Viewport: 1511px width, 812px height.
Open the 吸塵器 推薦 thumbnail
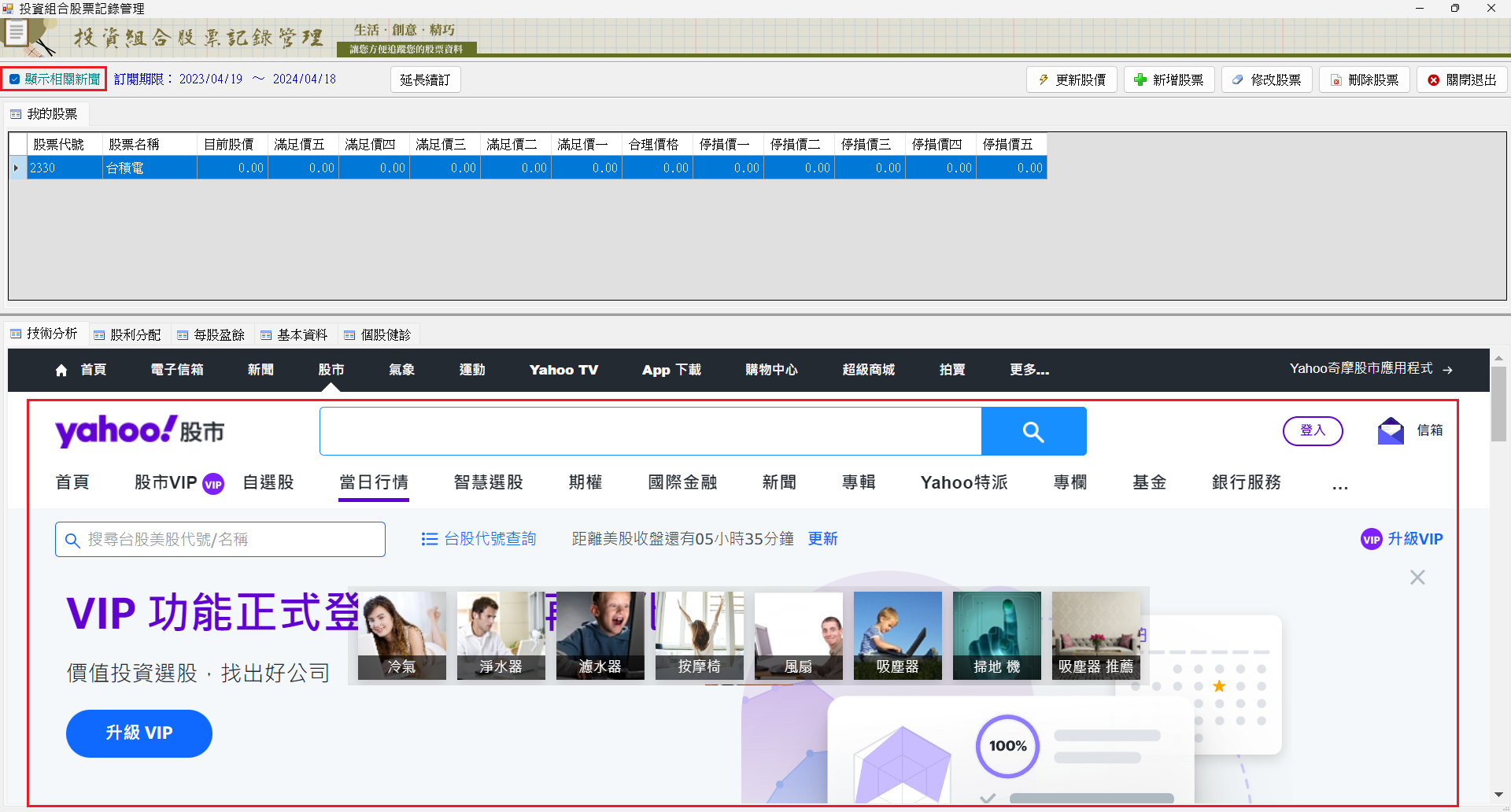1096,636
